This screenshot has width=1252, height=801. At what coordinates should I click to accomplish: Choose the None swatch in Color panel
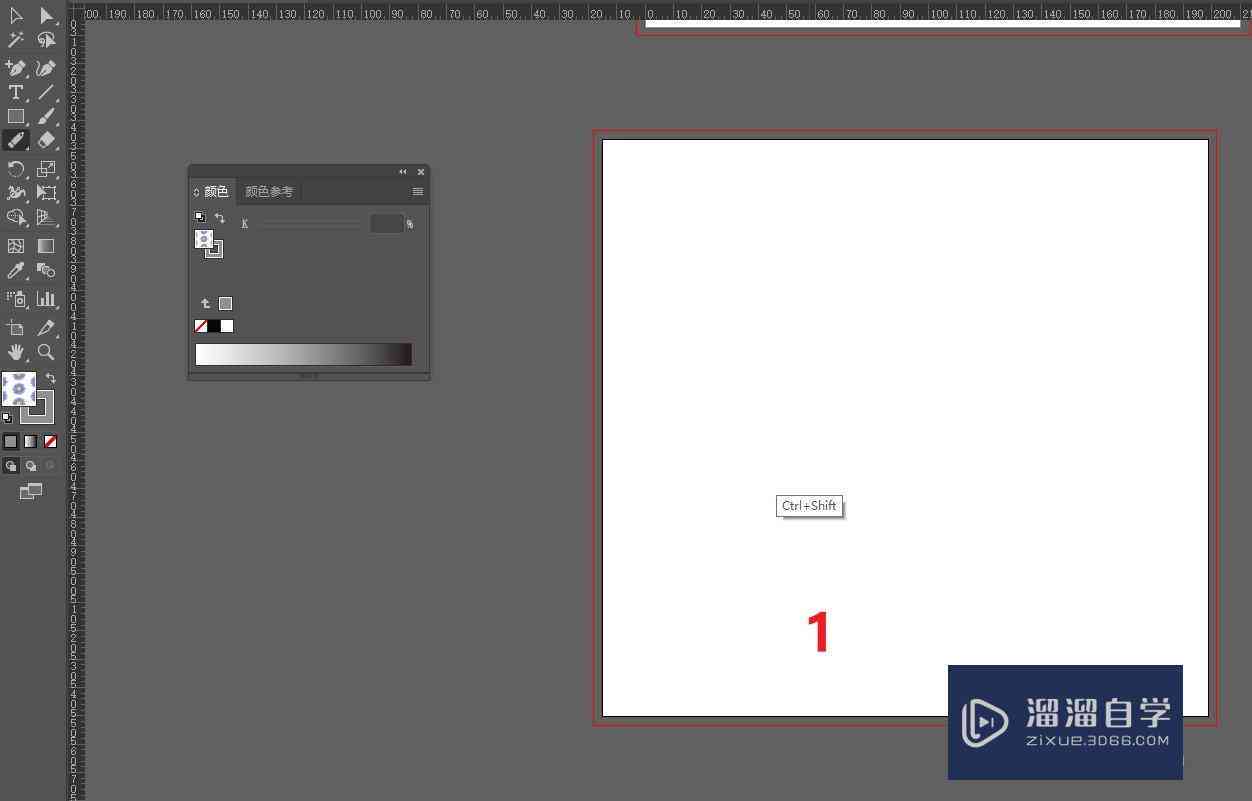(x=201, y=326)
